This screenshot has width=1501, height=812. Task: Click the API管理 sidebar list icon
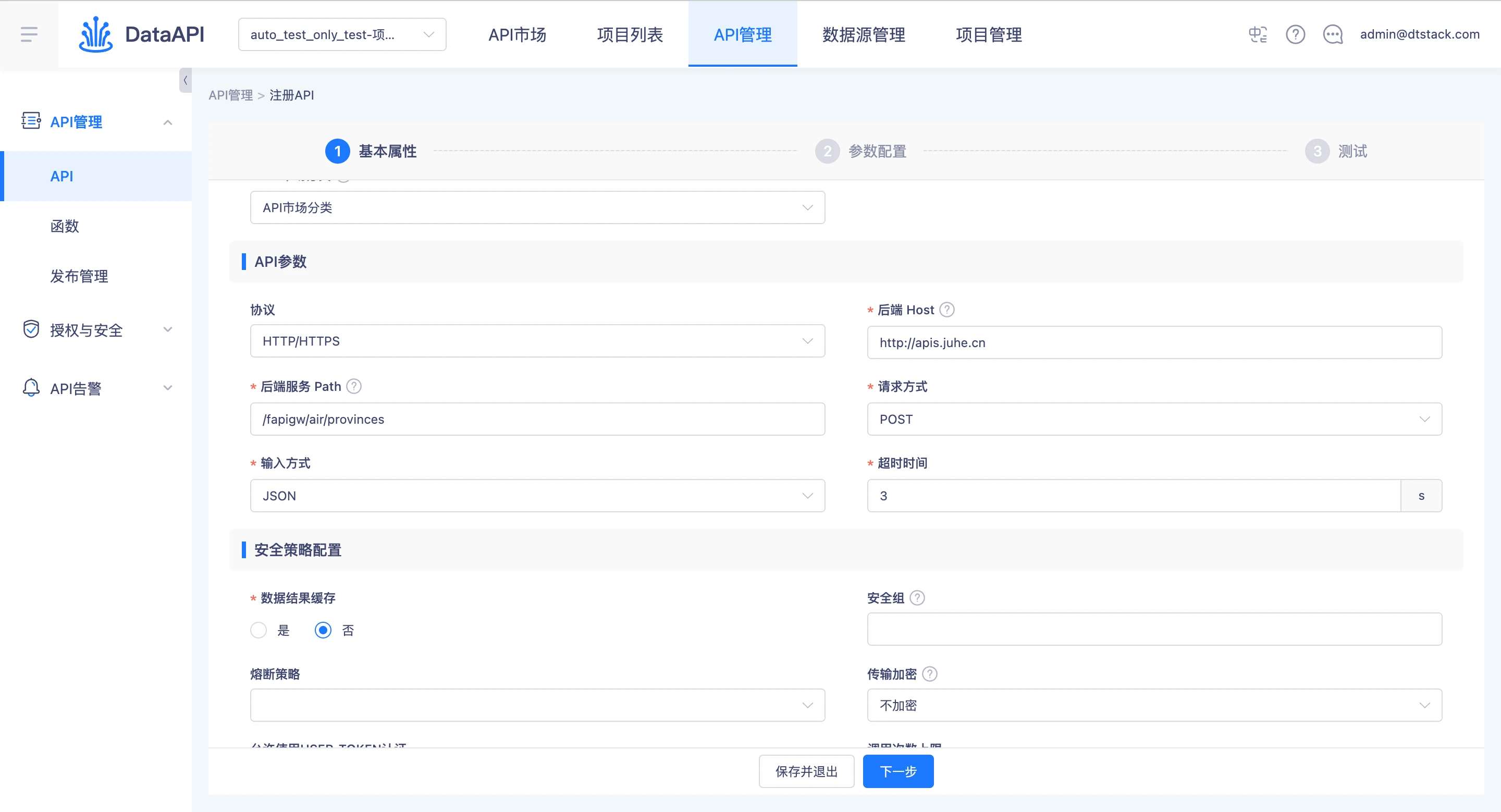(x=31, y=120)
